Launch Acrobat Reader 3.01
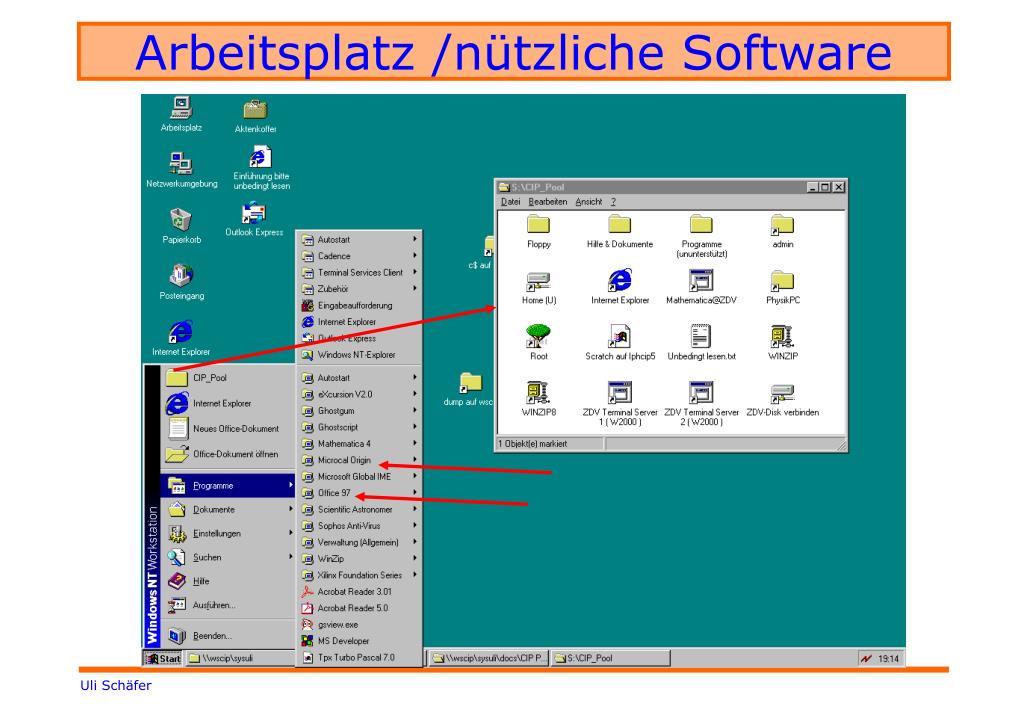The image size is (1024, 709). pos(359,591)
